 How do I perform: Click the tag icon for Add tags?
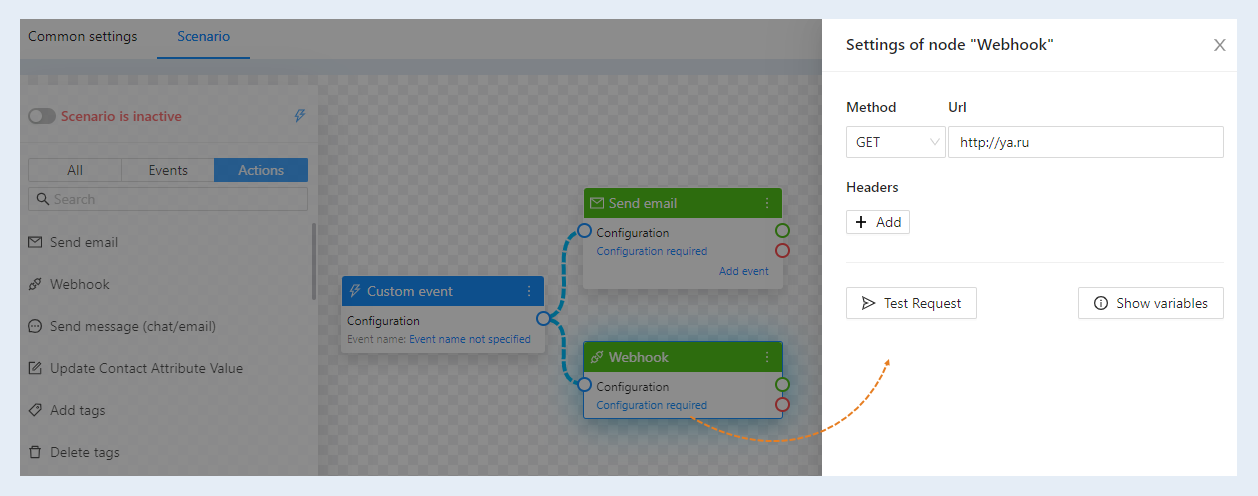click(x=35, y=410)
